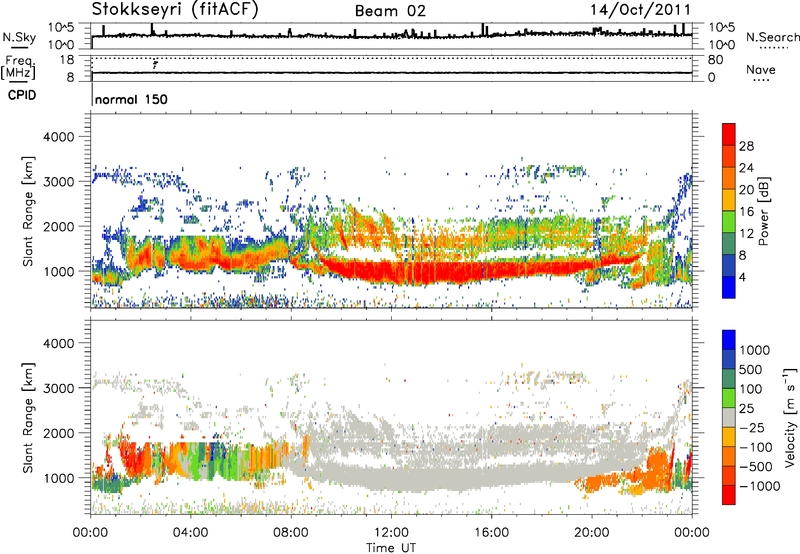Select the Velocity [m s-1] colorbar title
The image size is (800, 554).
(790, 417)
